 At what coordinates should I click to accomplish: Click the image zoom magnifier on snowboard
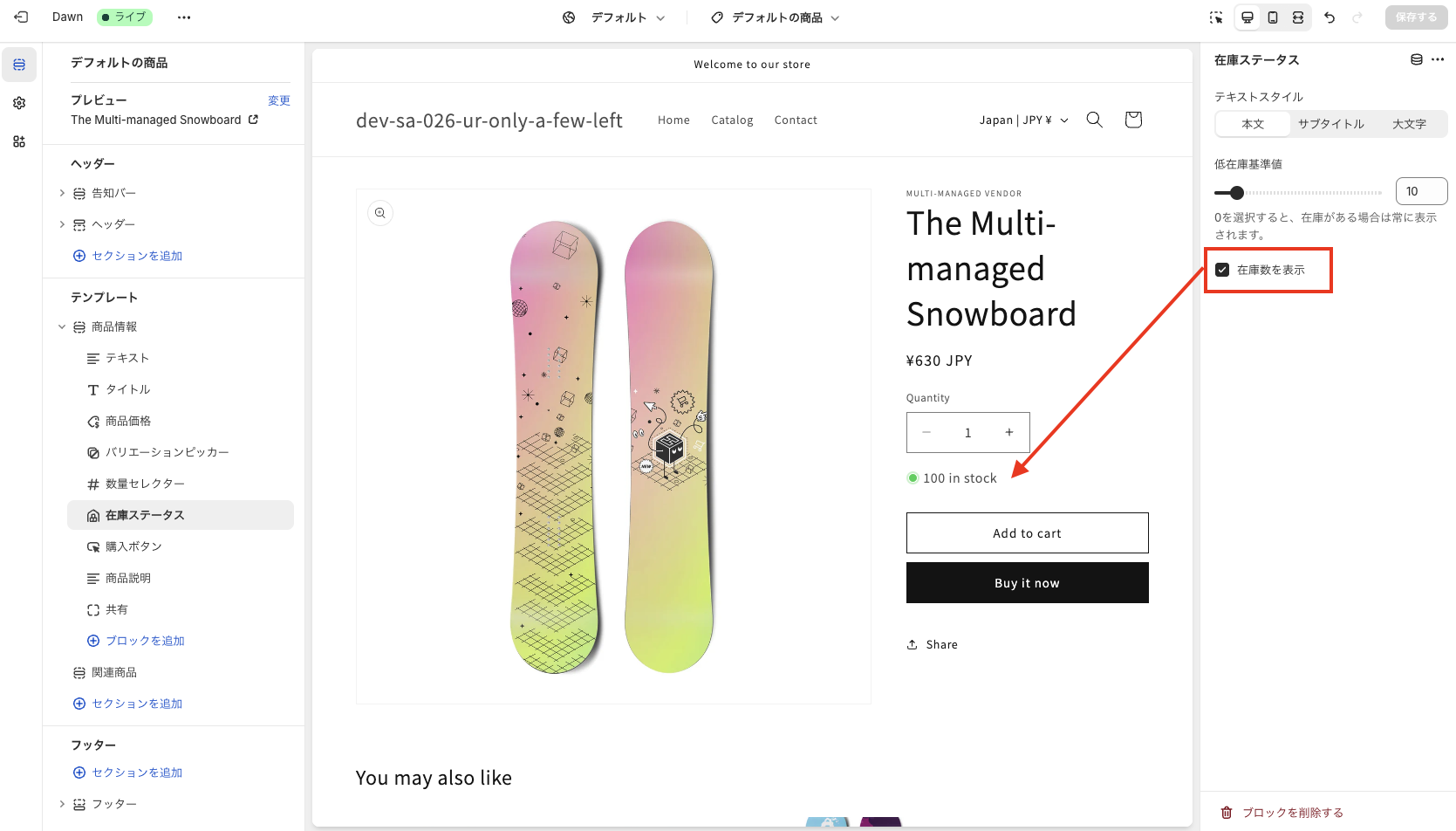coord(380,213)
